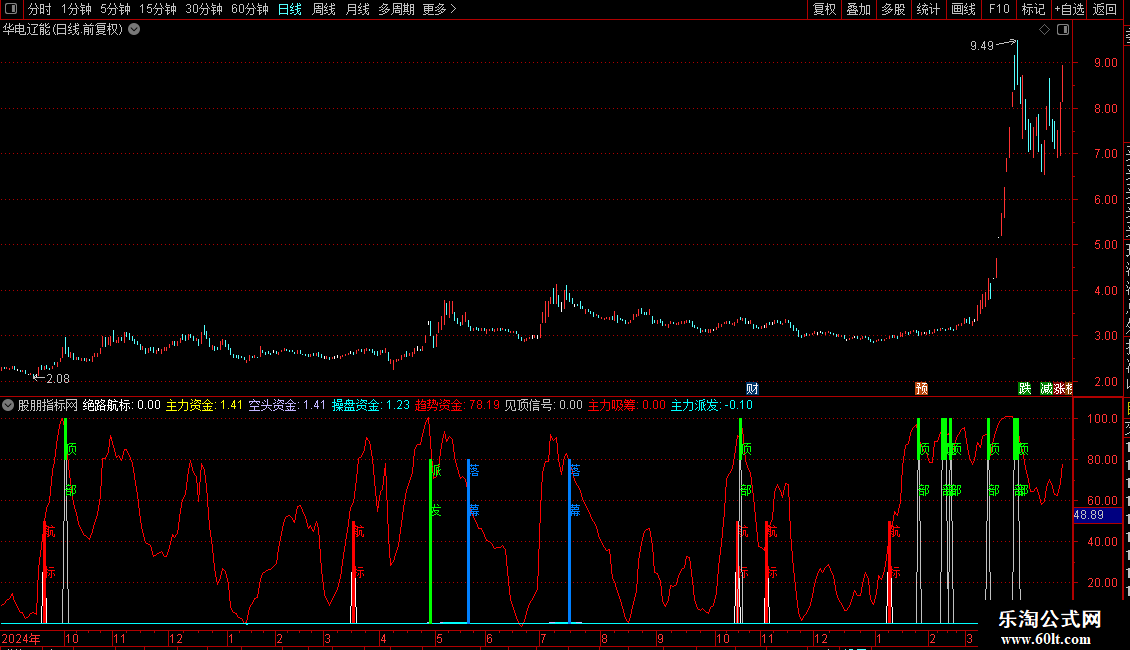Click the 涨 marker icon
The width and height of the screenshot is (1130, 650).
tap(1059, 388)
